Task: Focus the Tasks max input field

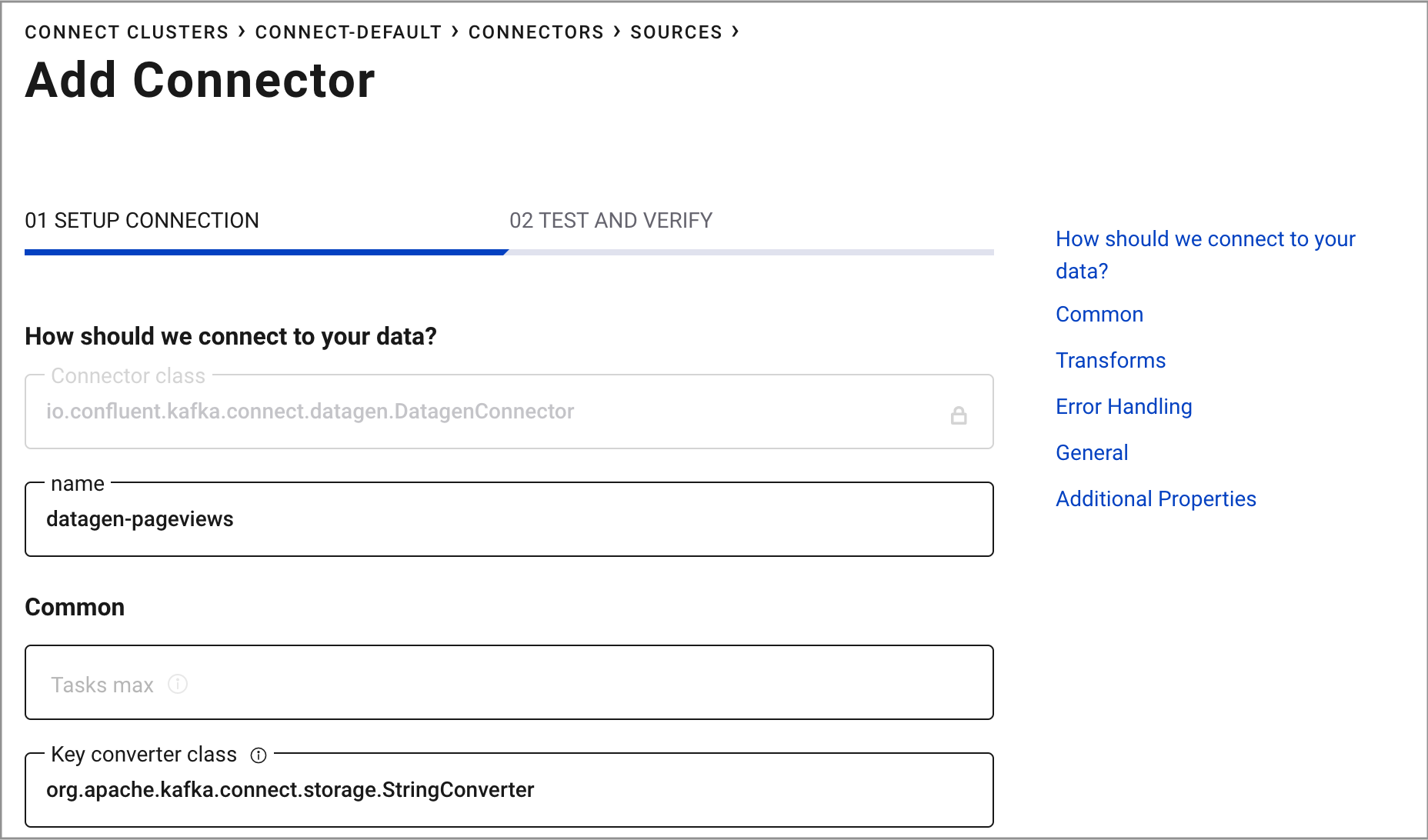Action: coord(508,683)
